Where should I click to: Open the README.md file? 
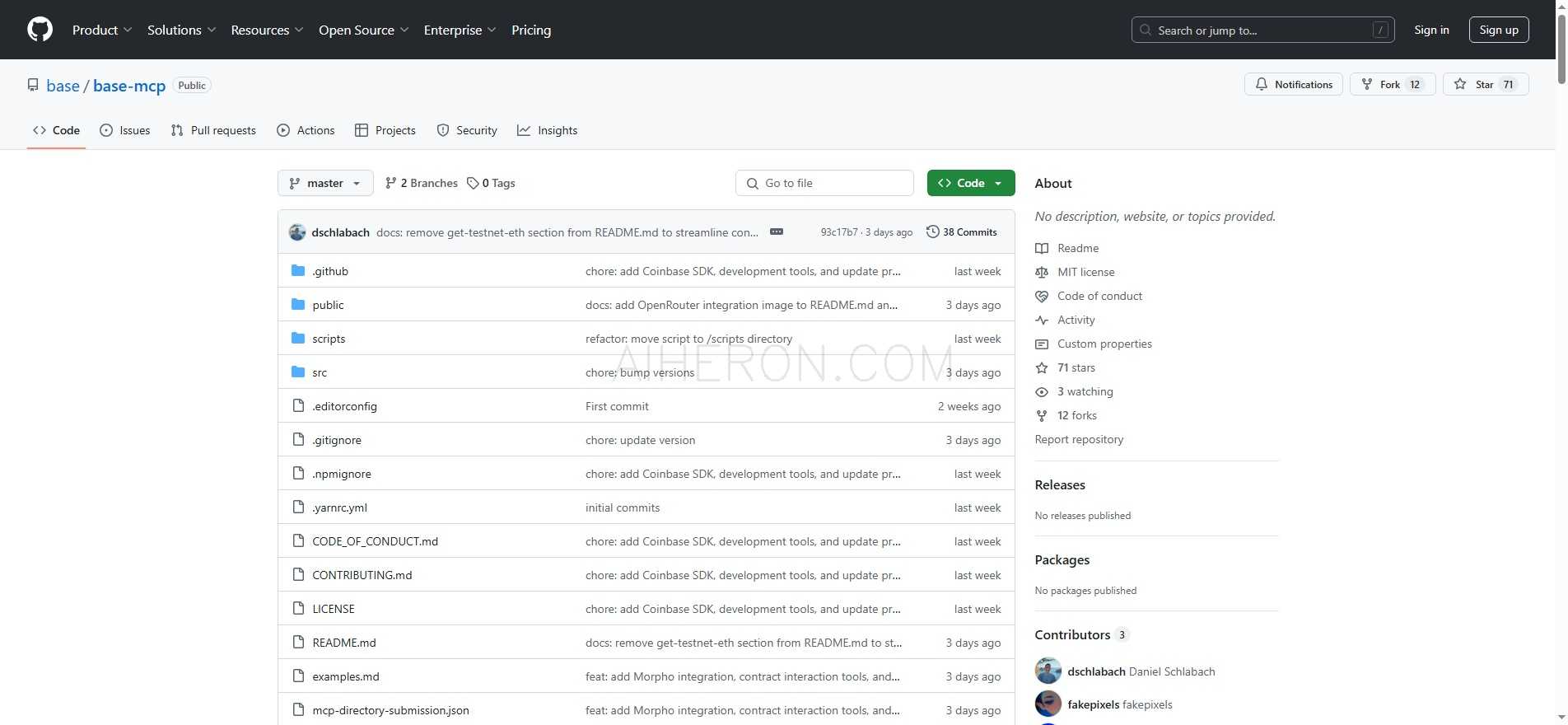[344, 643]
